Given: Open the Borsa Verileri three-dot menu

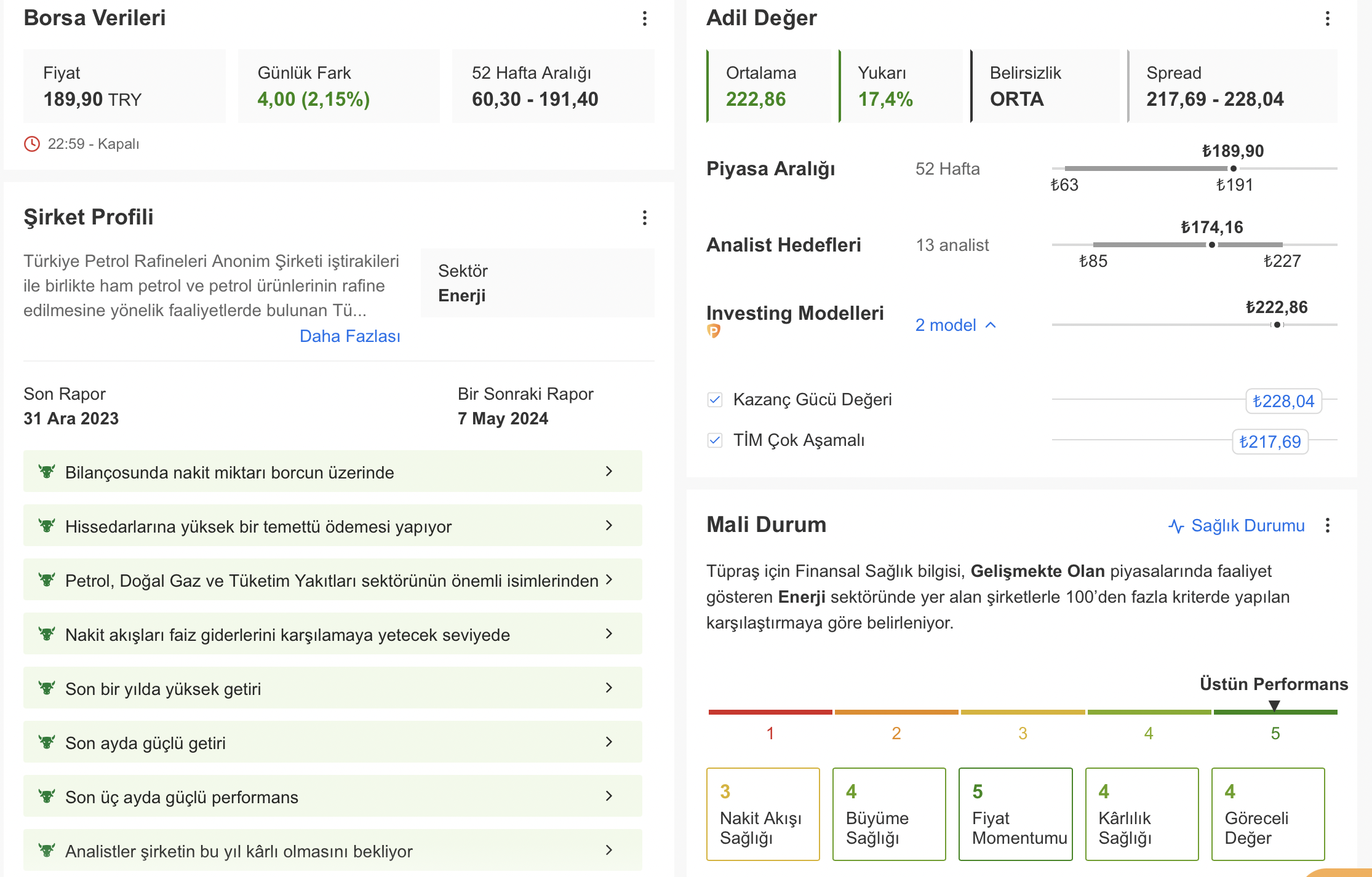Looking at the screenshot, I should tap(644, 18).
